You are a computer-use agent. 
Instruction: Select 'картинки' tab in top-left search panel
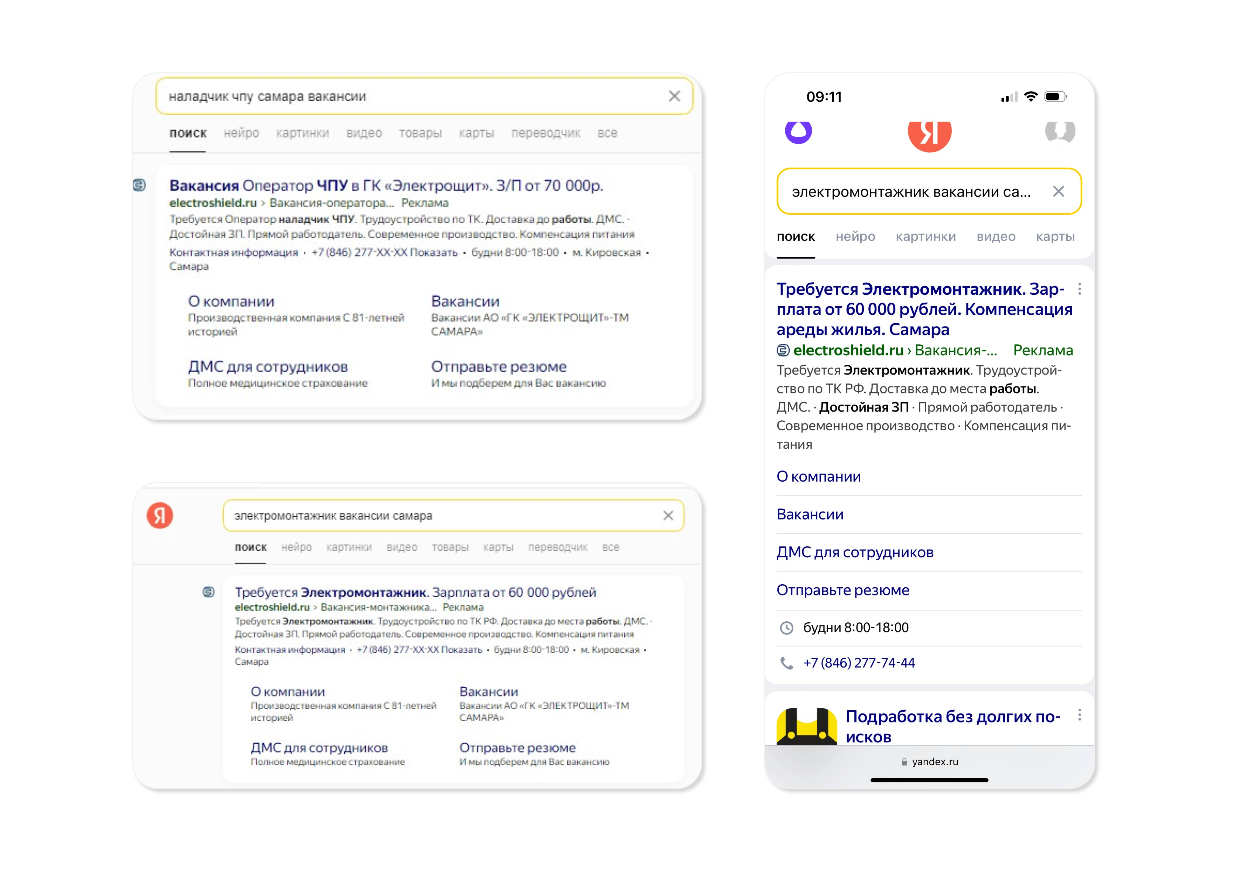[303, 133]
